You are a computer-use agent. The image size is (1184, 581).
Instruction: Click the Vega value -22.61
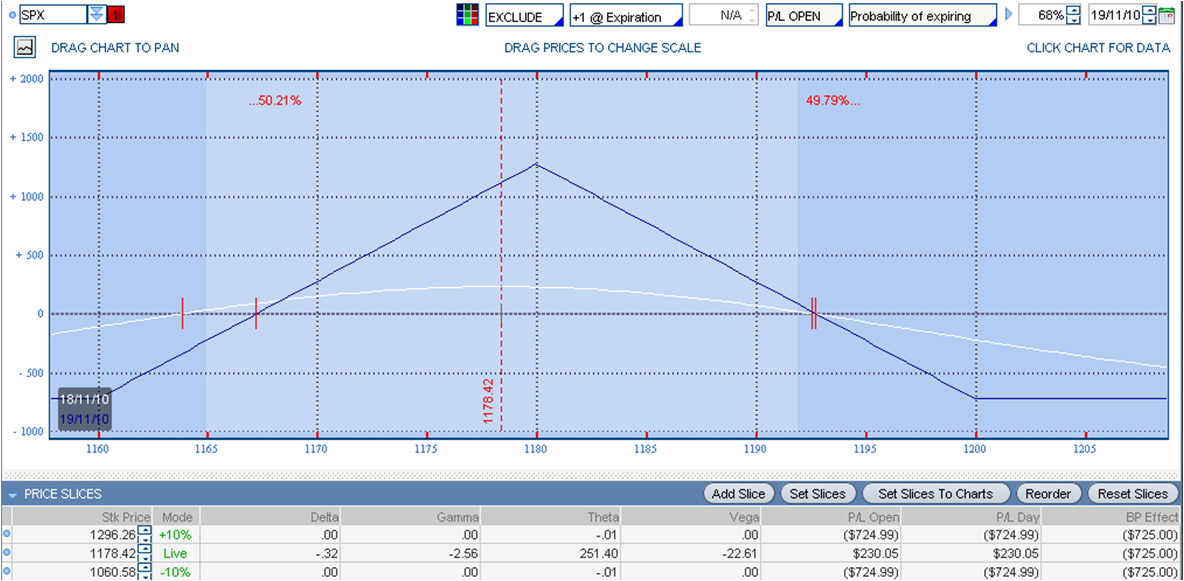pos(742,554)
